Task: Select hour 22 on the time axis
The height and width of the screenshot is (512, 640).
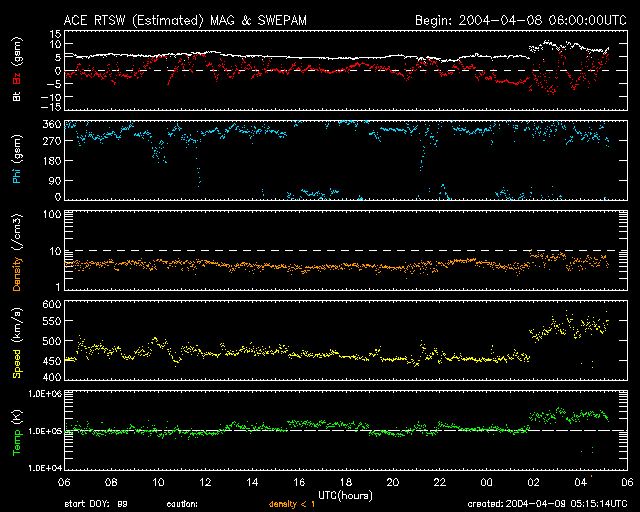Action: [438, 482]
